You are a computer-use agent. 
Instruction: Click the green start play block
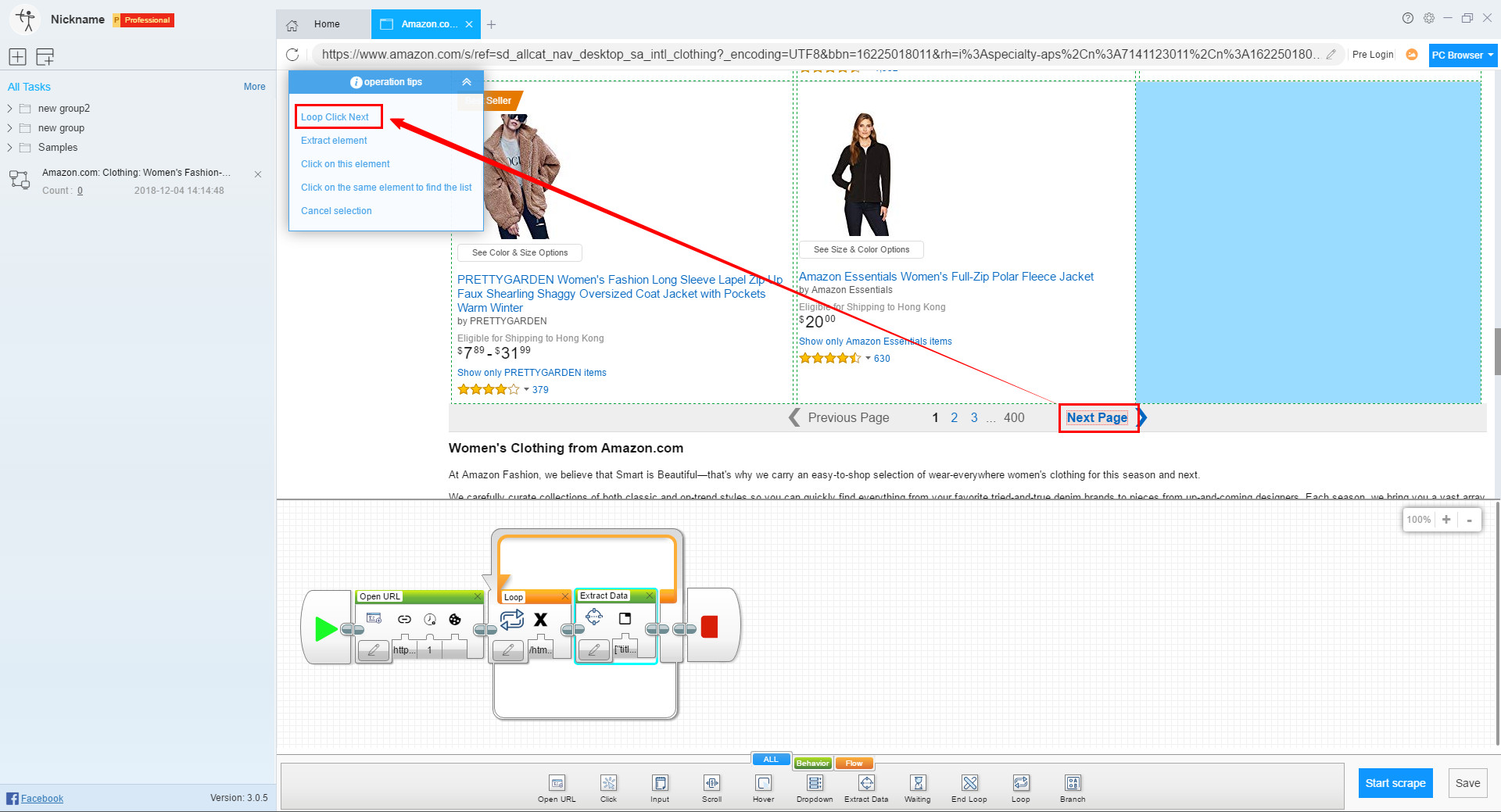point(325,628)
